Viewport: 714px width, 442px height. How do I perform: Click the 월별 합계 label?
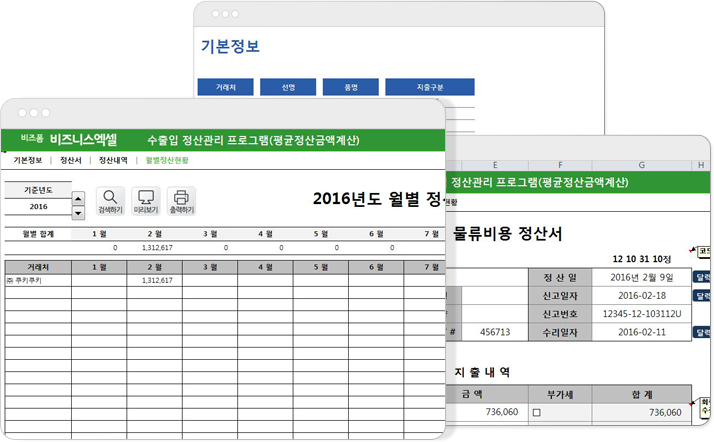coord(38,234)
